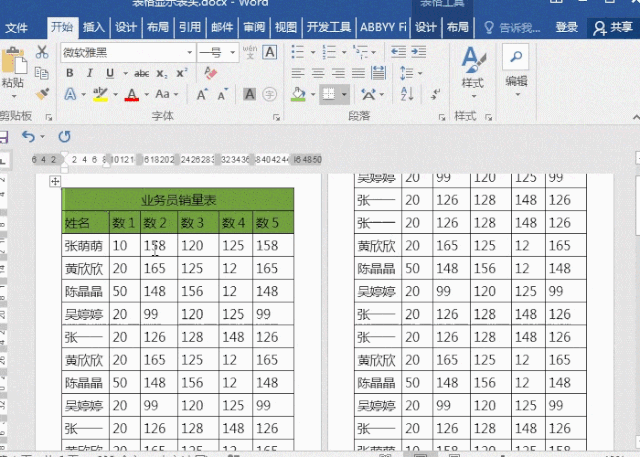Click the Copy icon in clipboard group
640x457 pixels.
(x=42, y=73)
